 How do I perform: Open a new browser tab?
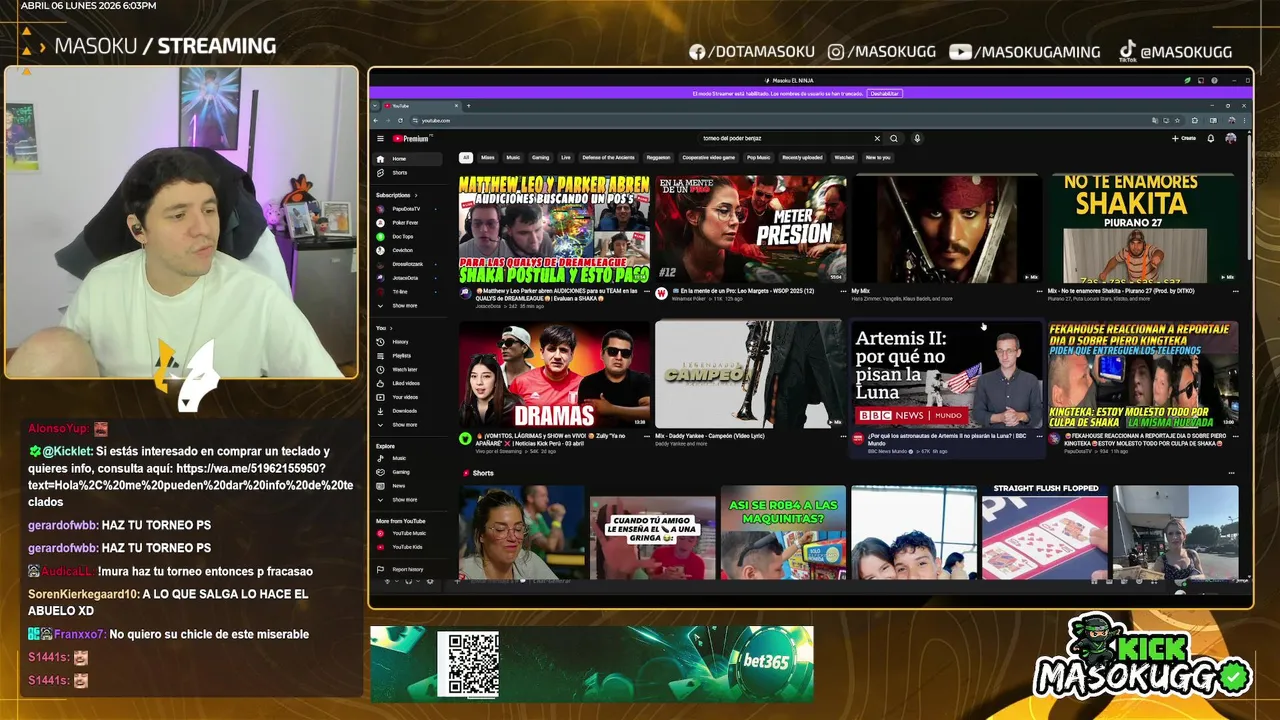pyautogui.click(x=468, y=106)
